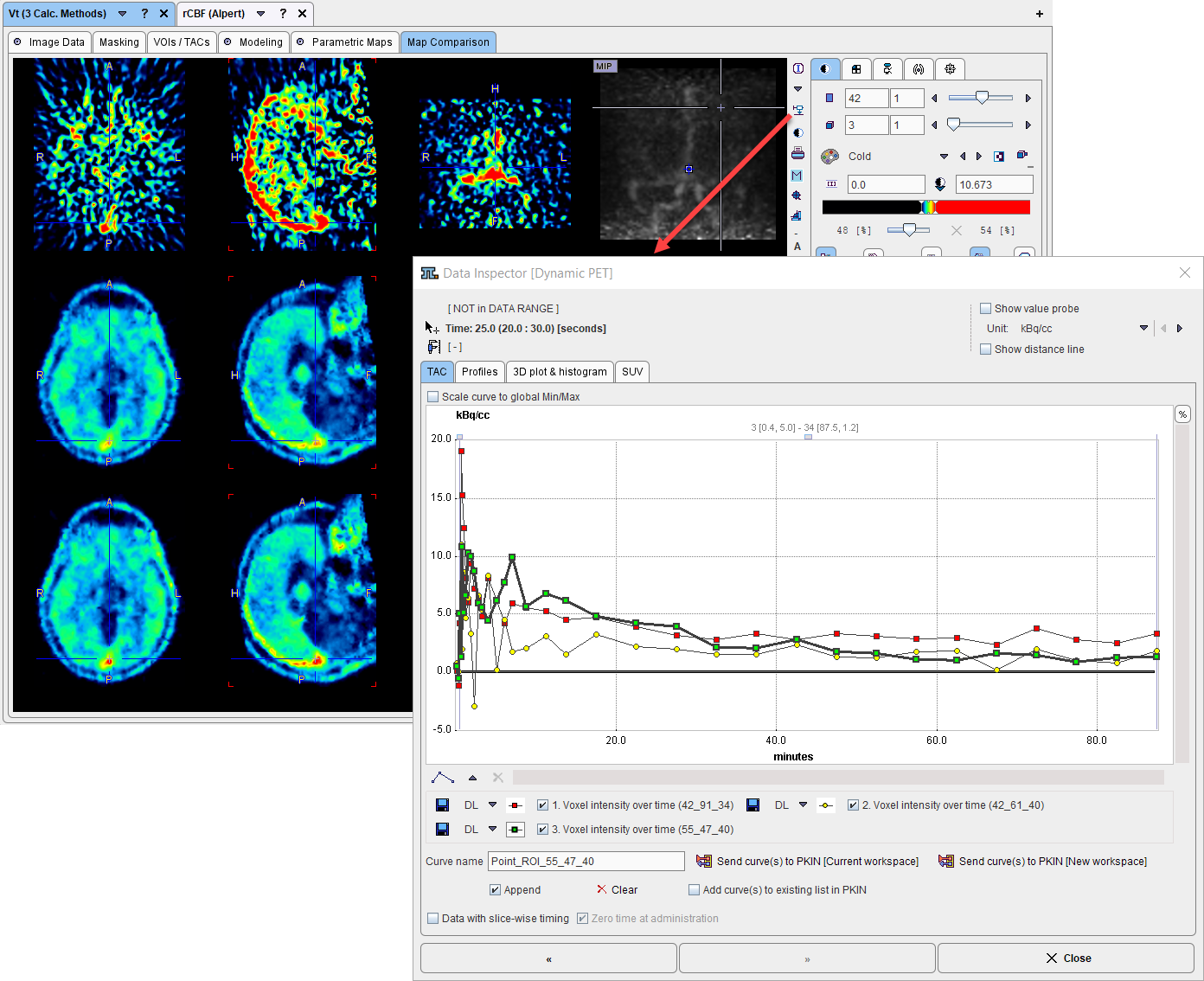Image resolution: width=1204 pixels, height=981 pixels.
Task: Click yellow marker style icon for curve 2
Action: pos(826,805)
